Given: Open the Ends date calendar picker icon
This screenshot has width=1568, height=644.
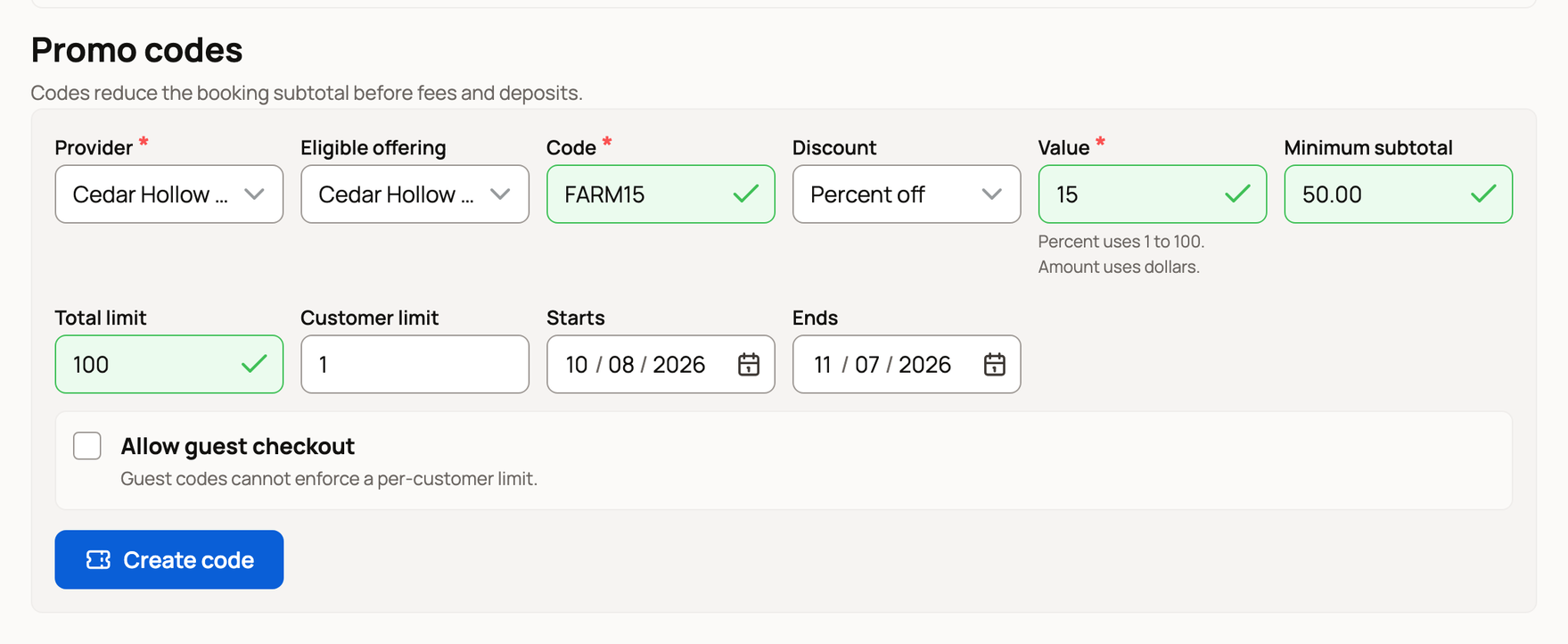Looking at the screenshot, I should (x=995, y=364).
